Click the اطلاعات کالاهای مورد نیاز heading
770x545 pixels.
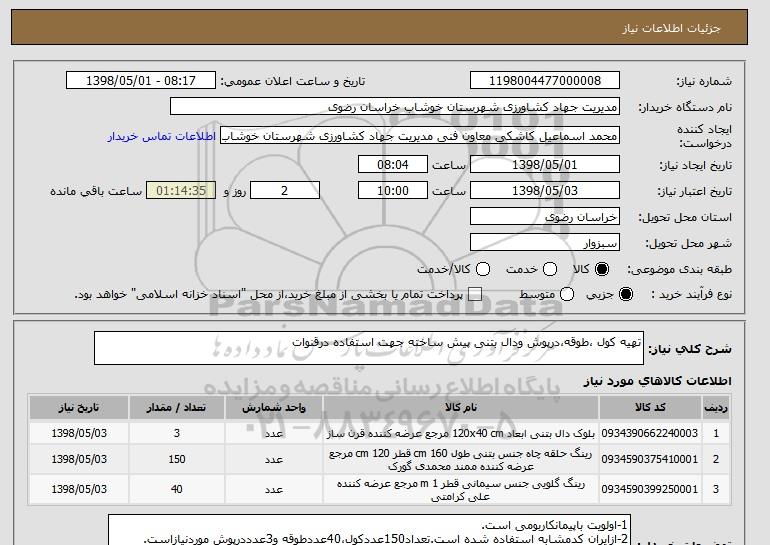pyautogui.click(x=658, y=381)
